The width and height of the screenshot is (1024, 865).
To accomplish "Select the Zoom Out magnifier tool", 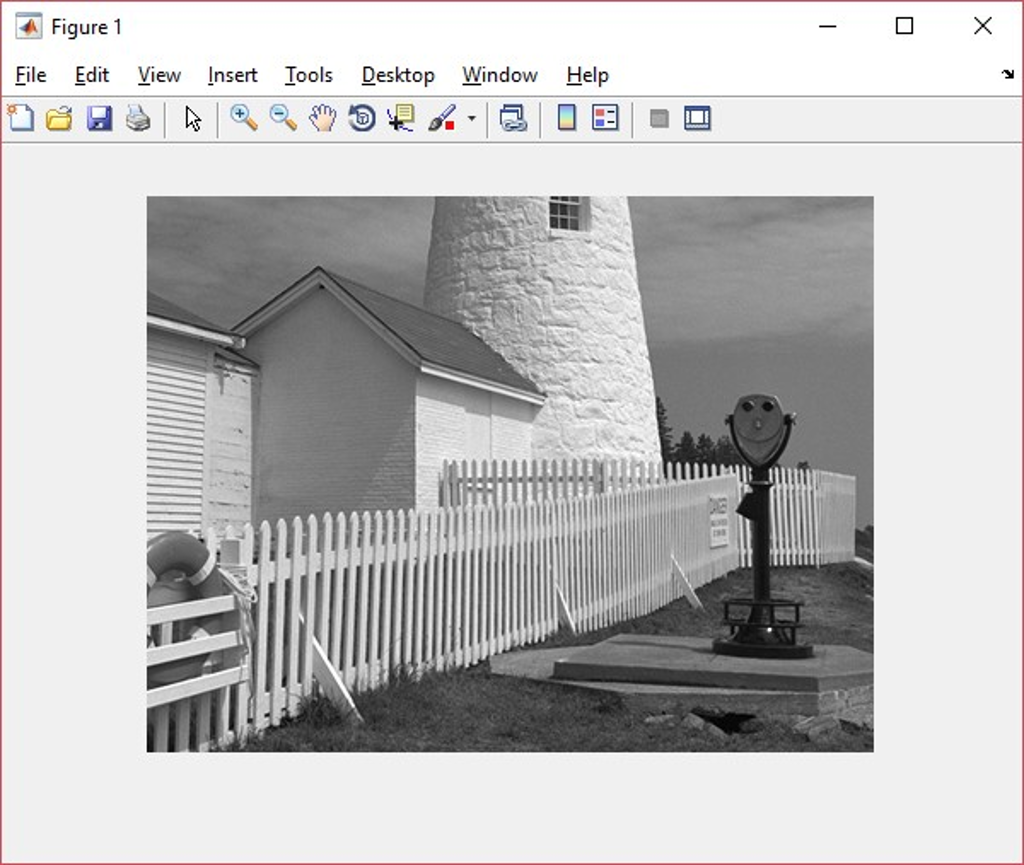I will (283, 118).
